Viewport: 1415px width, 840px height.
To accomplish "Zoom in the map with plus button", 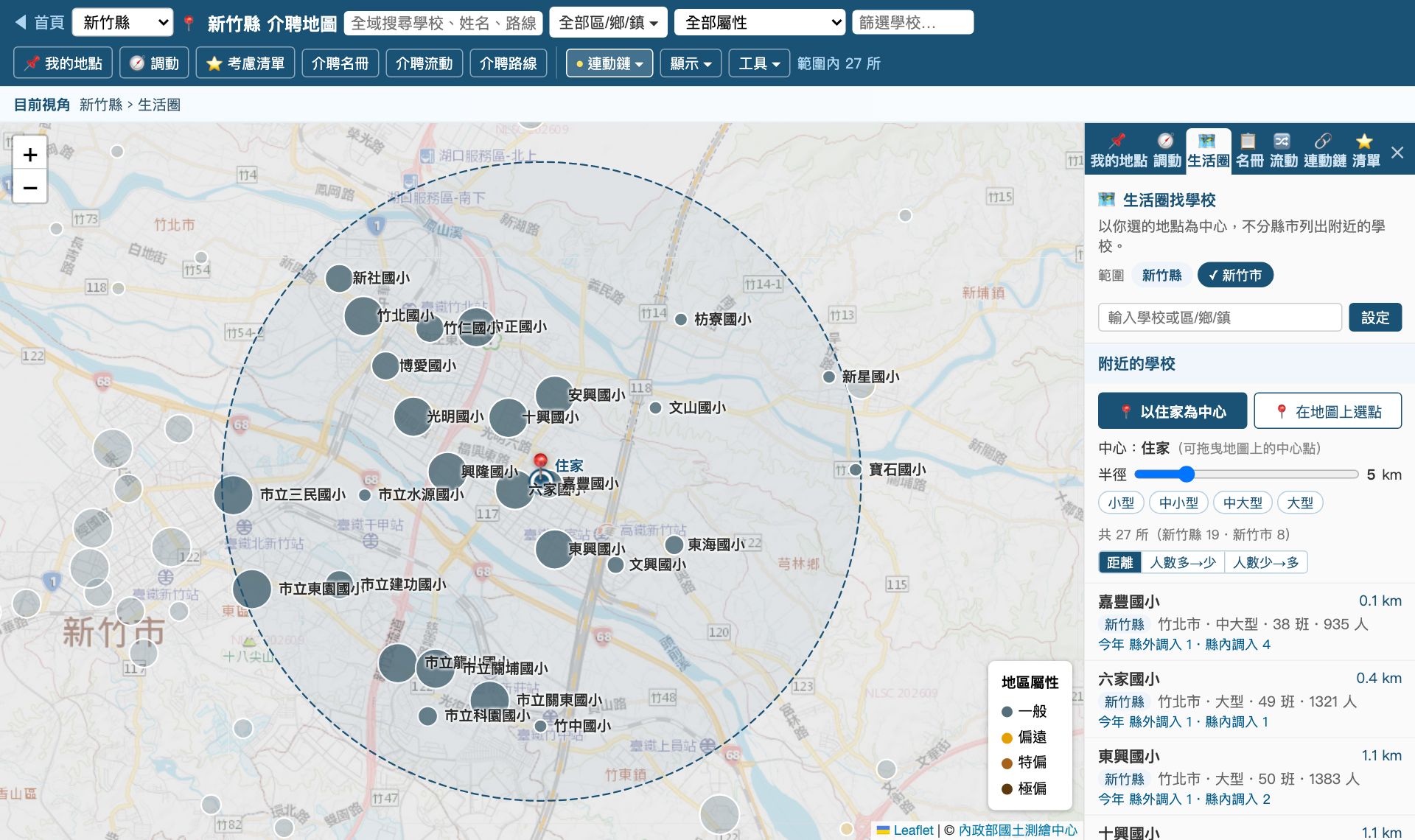I will click(30, 155).
